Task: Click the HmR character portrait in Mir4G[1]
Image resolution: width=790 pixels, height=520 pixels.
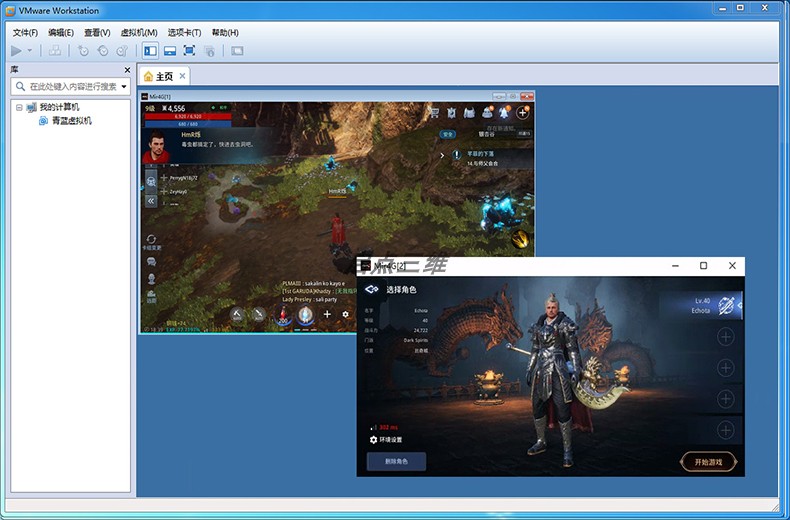Action: (x=156, y=147)
